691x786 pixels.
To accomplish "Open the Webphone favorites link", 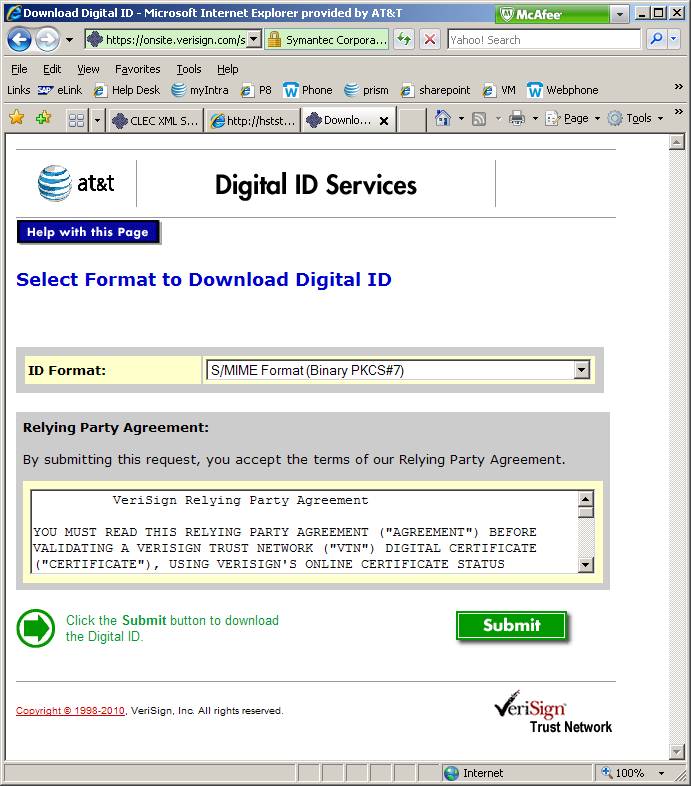I will [x=563, y=90].
